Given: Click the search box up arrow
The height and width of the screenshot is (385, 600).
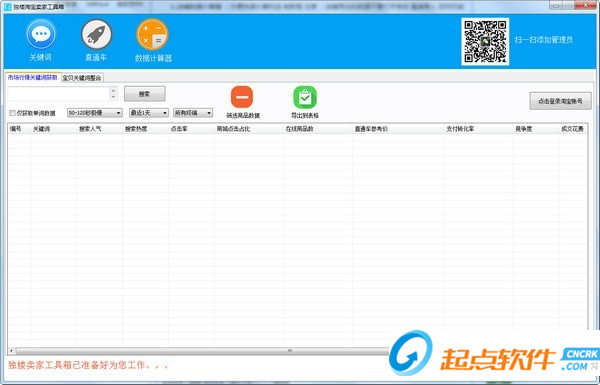Looking at the screenshot, I should pyautogui.click(x=113, y=90).
